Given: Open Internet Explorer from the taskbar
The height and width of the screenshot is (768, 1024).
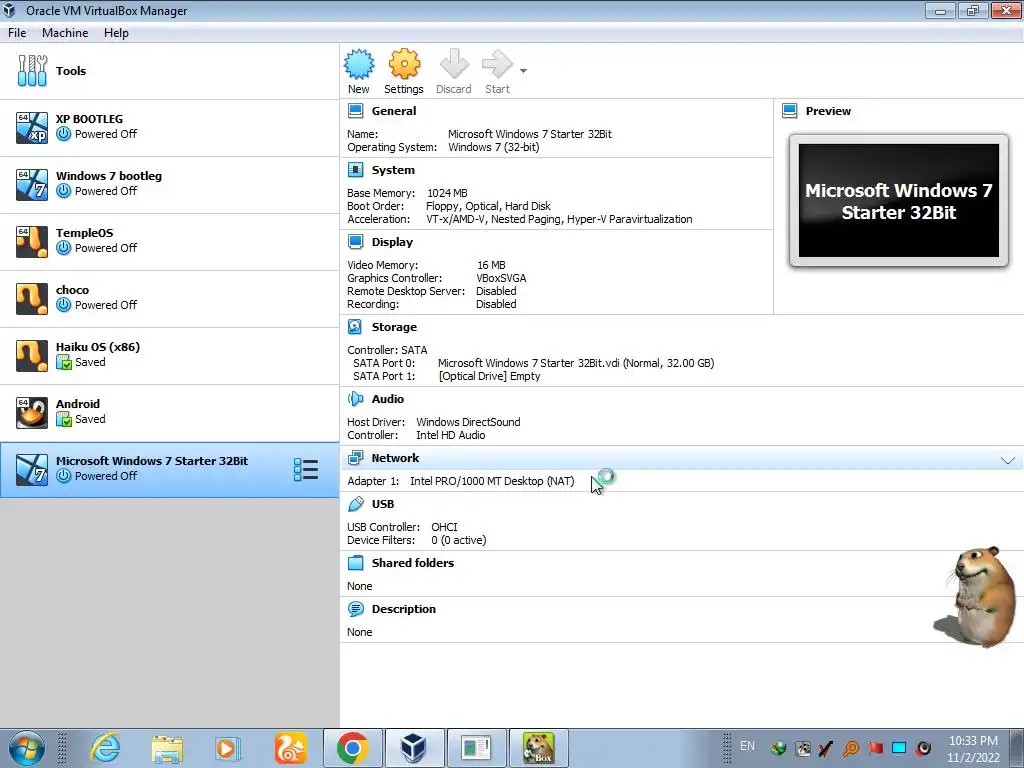Looking at the screenshot, I should click(105, 748).
